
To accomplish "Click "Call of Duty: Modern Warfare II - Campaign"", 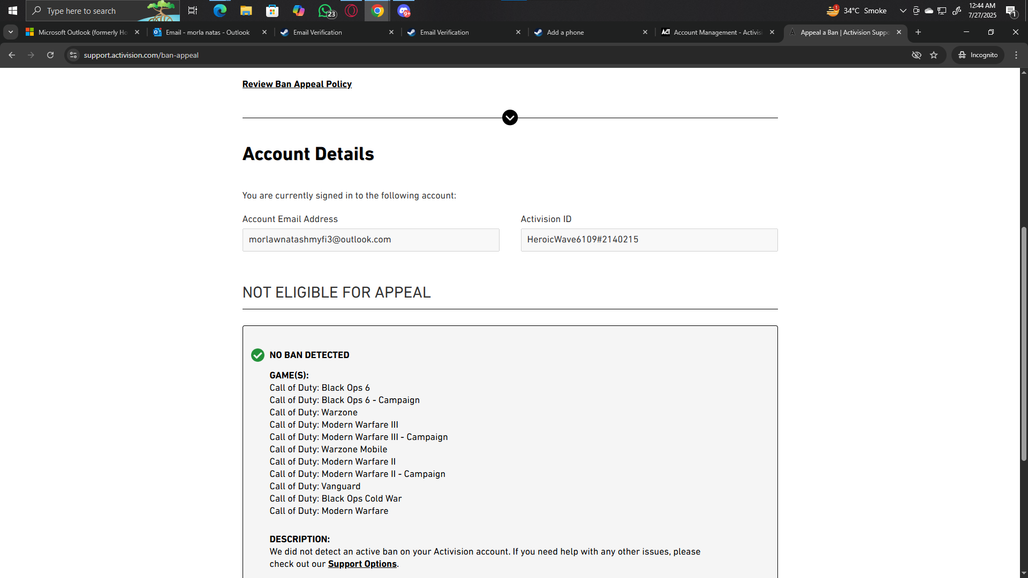I will click(357, 474).
